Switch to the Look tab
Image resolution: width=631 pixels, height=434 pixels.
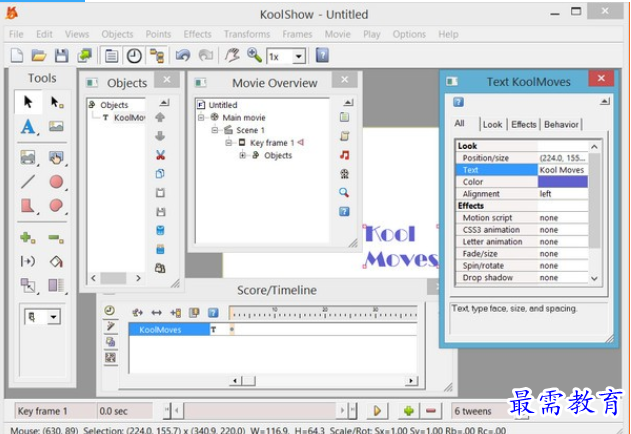tap(492, 124)
